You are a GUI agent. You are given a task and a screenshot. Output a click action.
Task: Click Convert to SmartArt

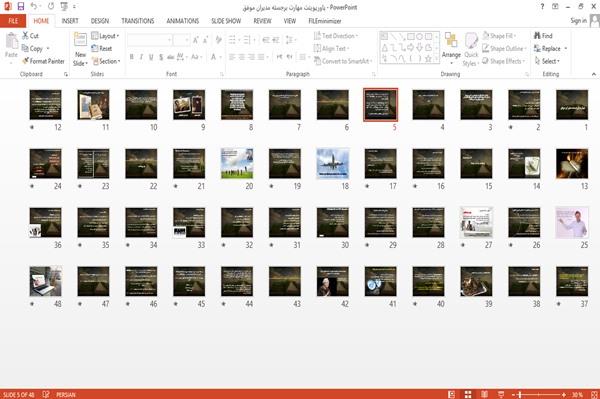[343, 61]
